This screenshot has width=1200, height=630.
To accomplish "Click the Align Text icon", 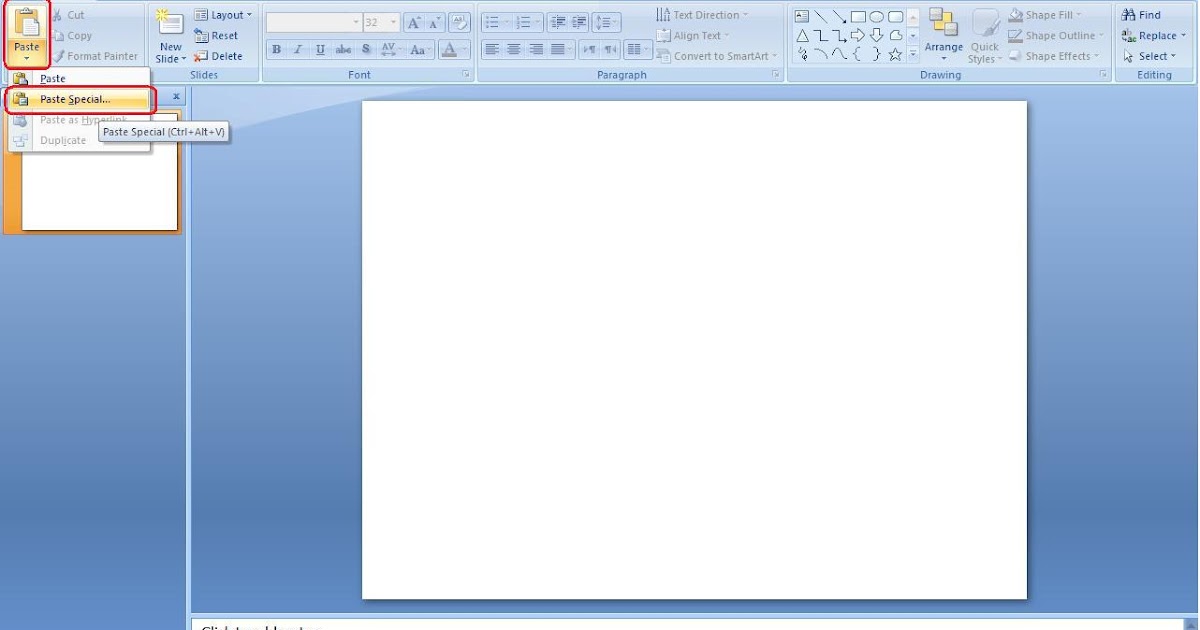I will (x=663, y=34).
